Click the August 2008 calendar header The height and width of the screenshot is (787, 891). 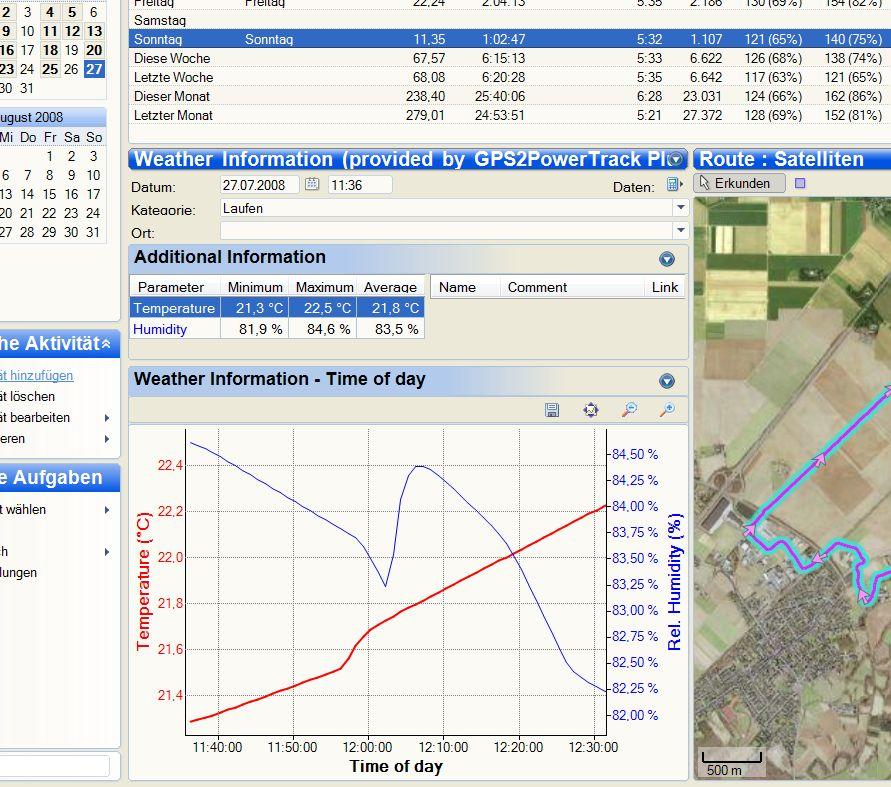53,117
